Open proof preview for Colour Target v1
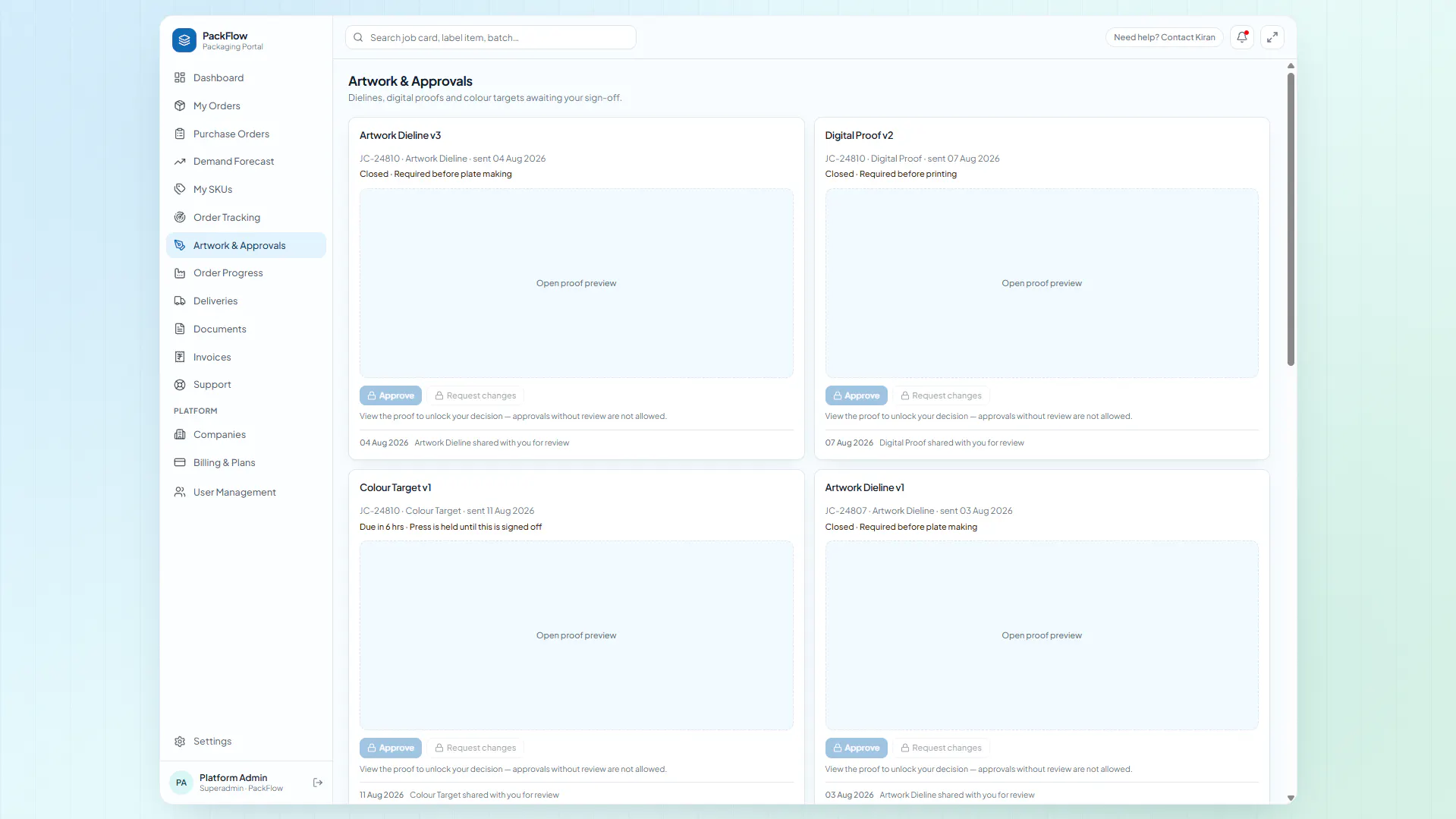Screen dimensions: 1456x819 pos(577,635)
